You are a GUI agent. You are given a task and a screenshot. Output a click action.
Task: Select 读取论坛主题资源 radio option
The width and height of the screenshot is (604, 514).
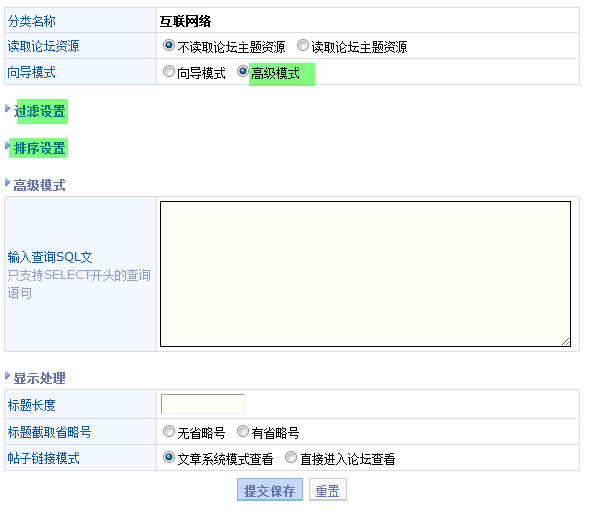click(x=303, y=46)
